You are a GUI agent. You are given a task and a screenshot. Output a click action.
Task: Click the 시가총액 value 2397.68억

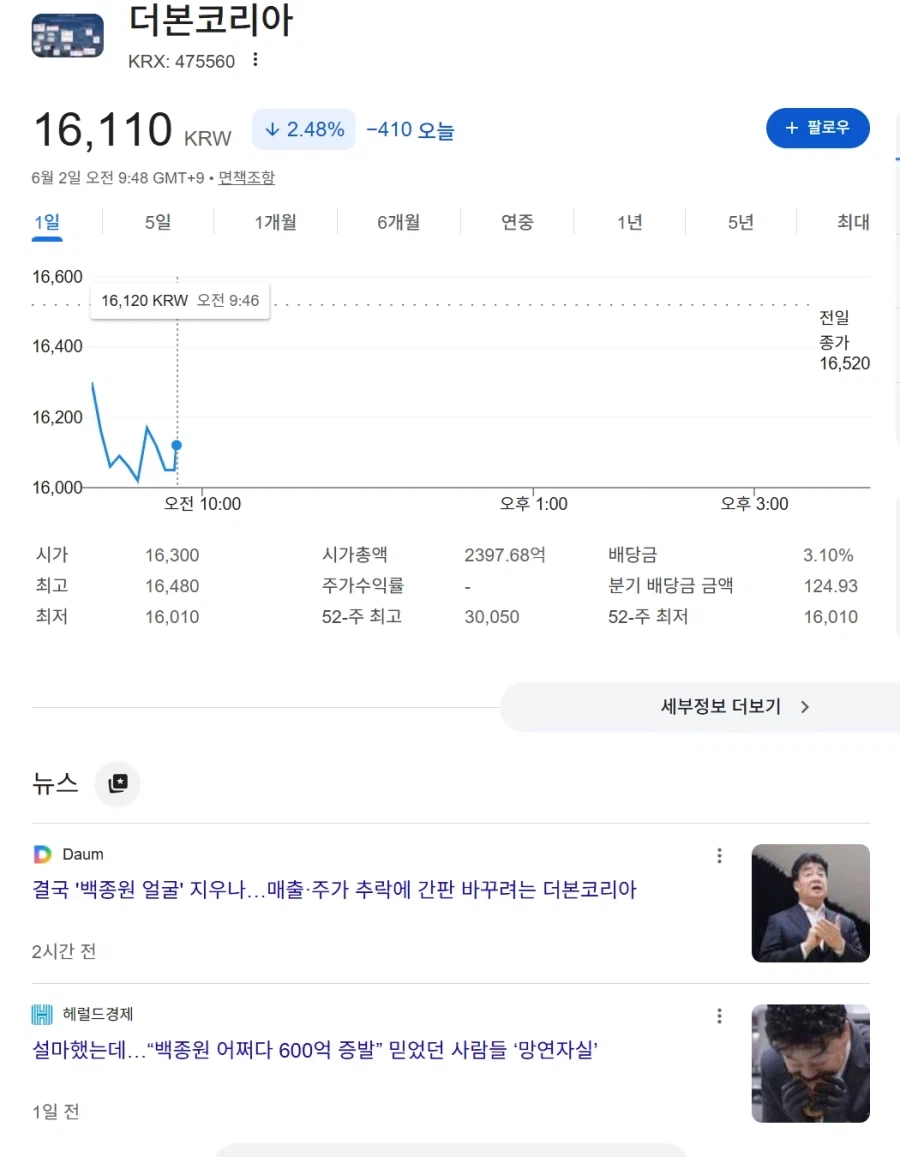[505, 555]
